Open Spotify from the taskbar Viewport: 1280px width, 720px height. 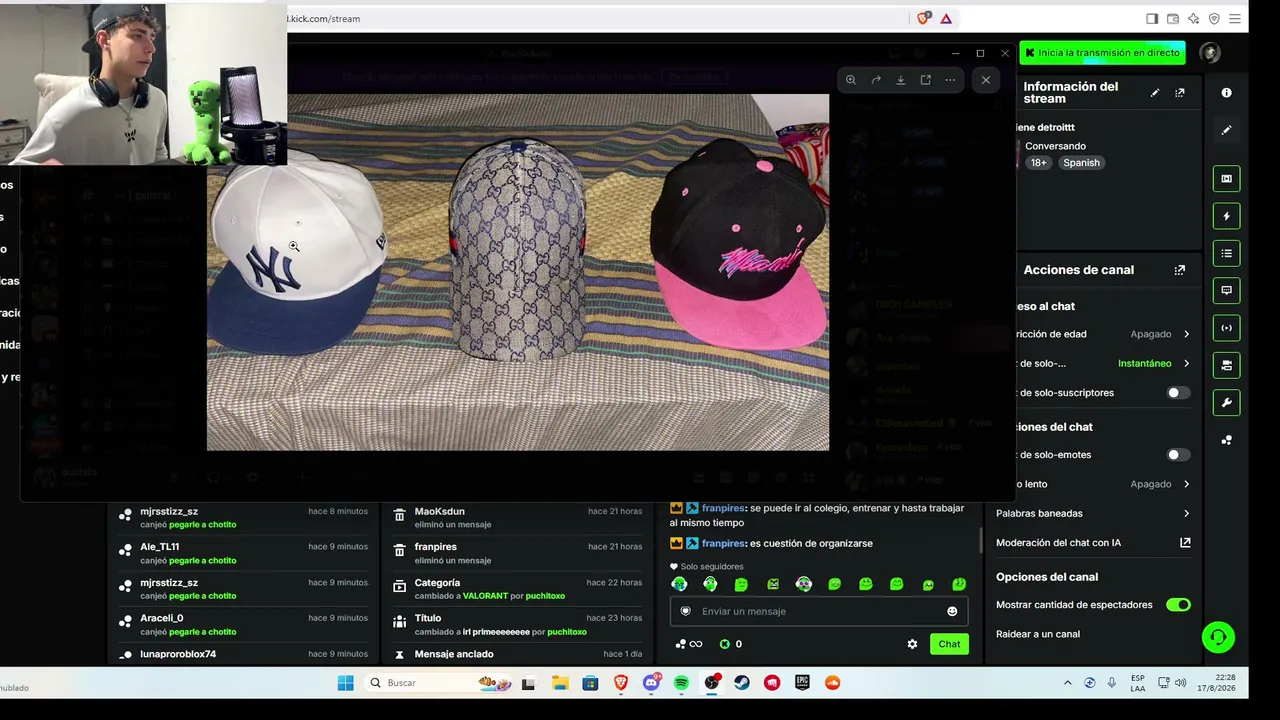[681, 683]
